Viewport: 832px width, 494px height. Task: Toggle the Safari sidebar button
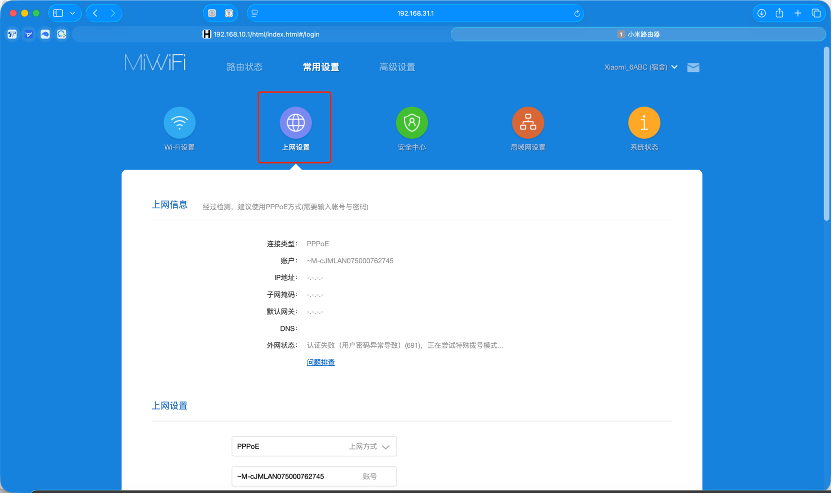58,13
